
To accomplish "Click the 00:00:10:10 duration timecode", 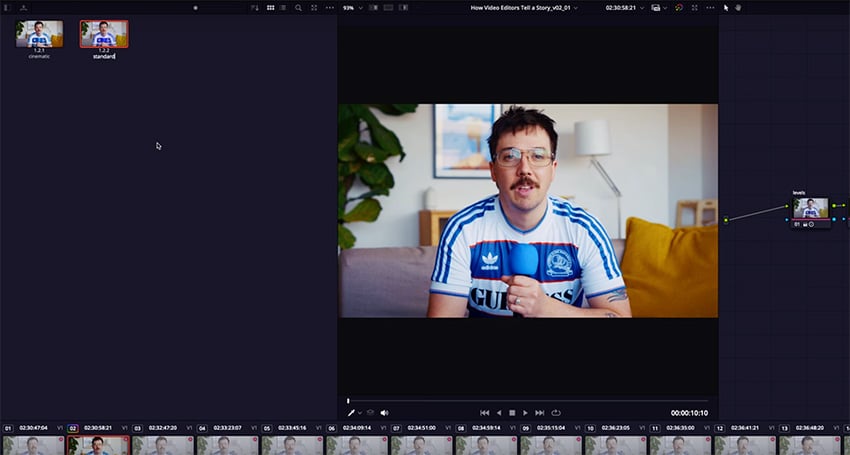I will pyautogui.click(x=689, y=413).
